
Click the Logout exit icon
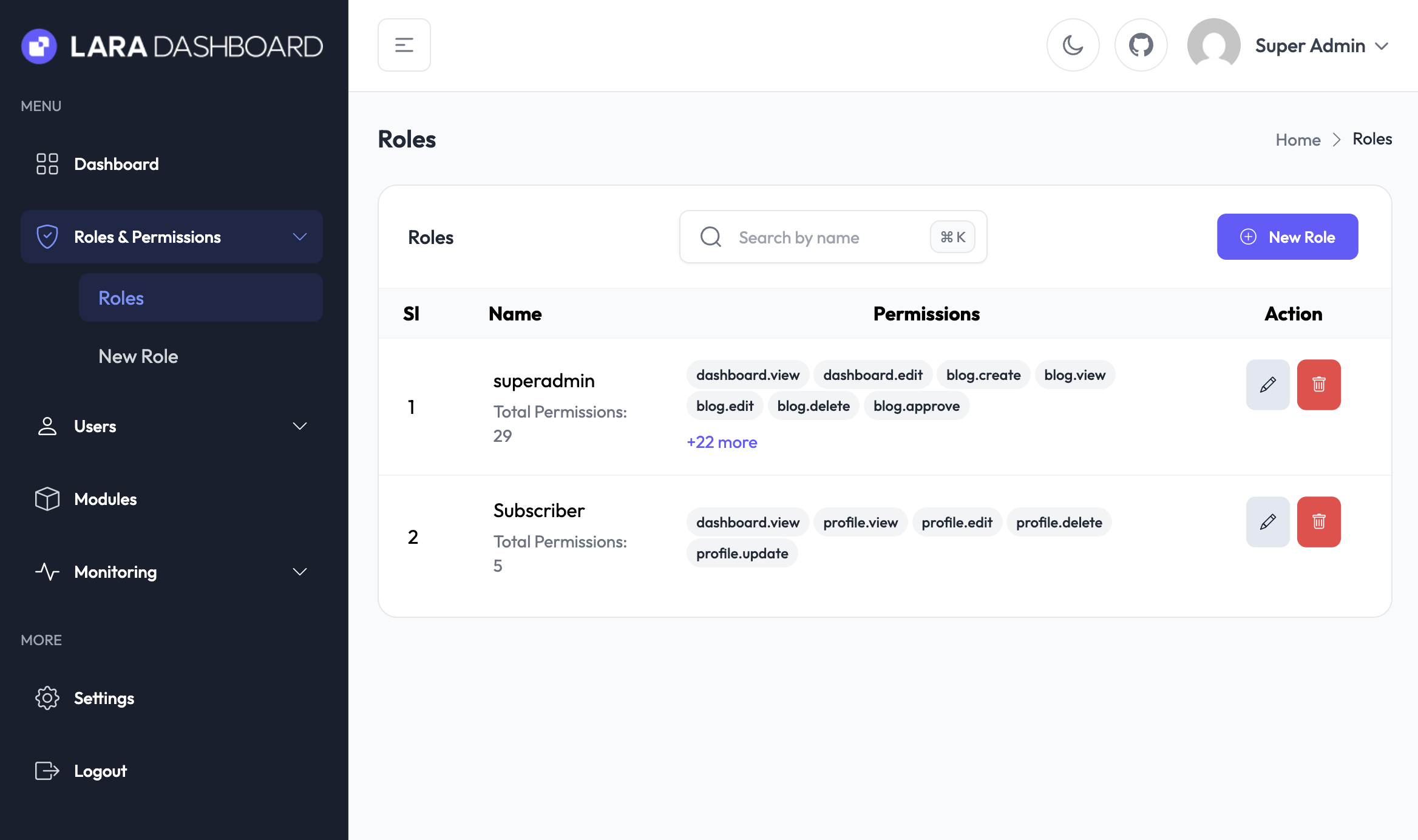pos(47,771)
